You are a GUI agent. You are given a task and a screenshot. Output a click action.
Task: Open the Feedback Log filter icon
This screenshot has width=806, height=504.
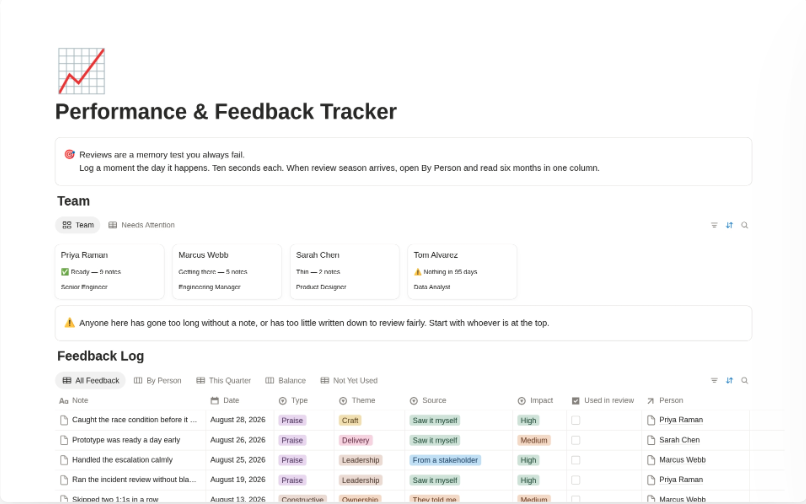pos(714,381)
